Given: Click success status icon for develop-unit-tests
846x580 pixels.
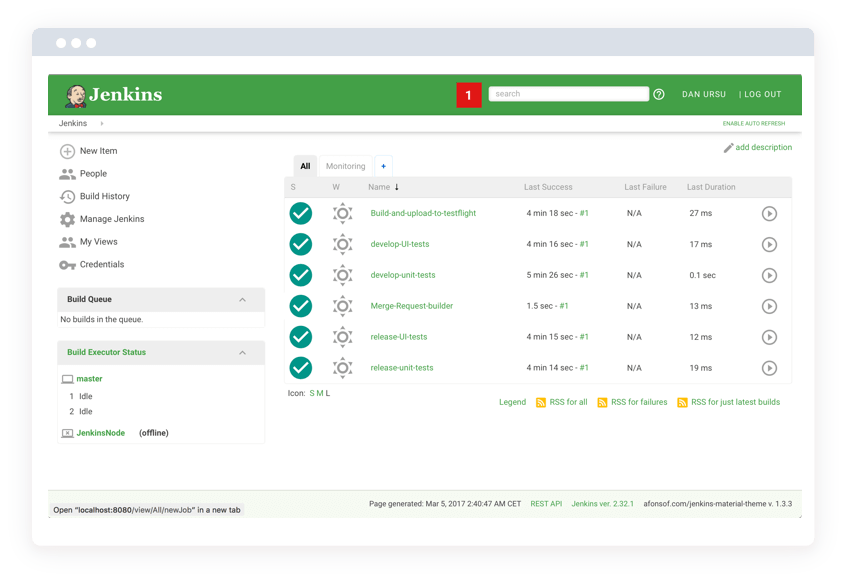Looking at the screenshot, I should [301, 275].
